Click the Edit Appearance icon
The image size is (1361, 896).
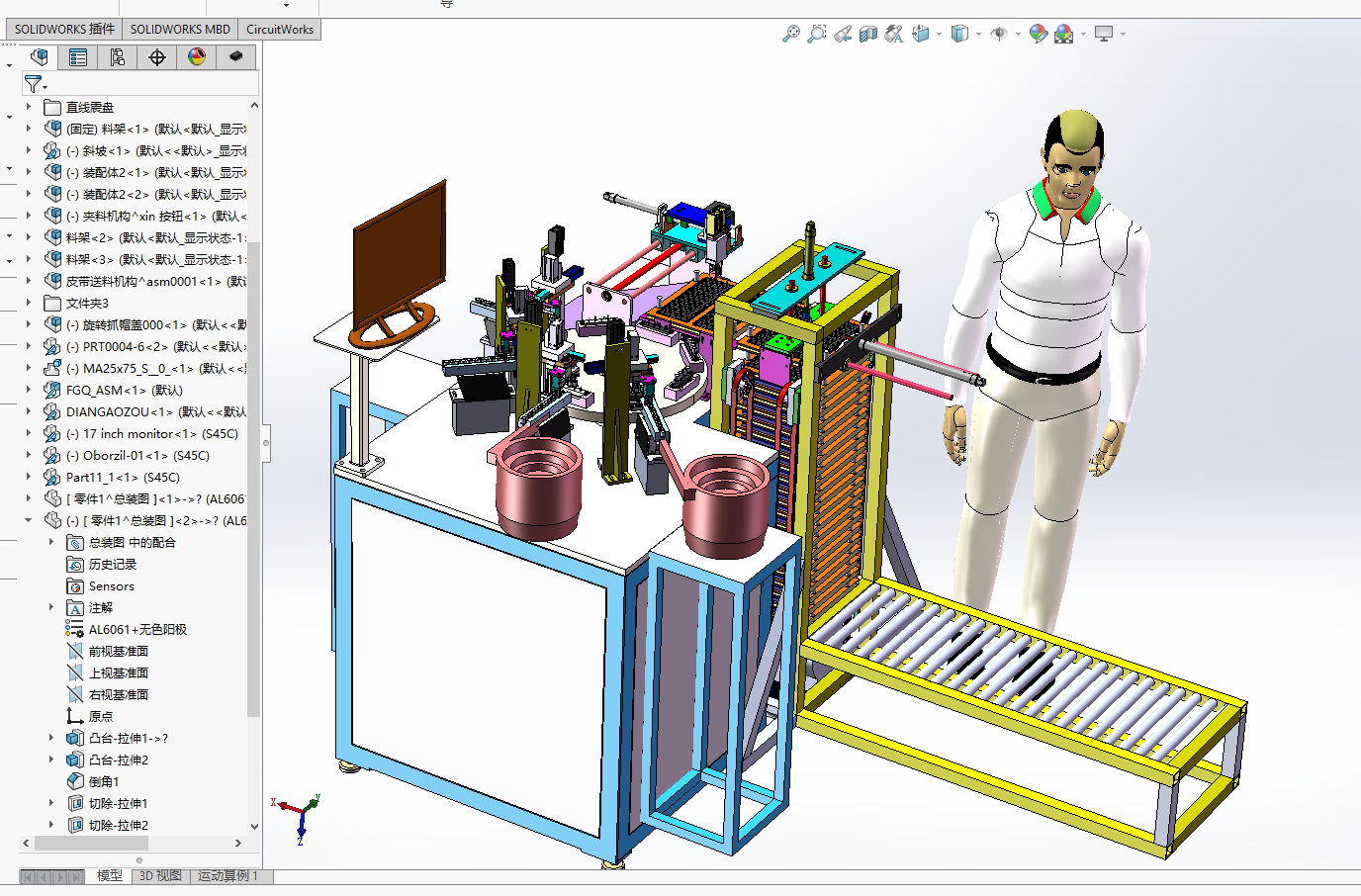1038,34
